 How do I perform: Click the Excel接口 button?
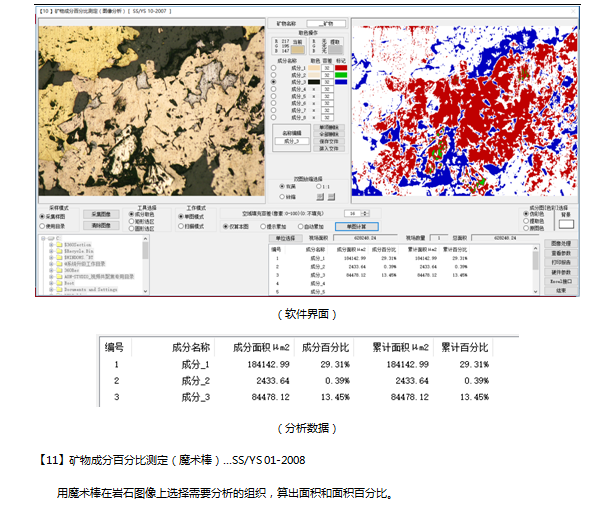click(563, 283)
